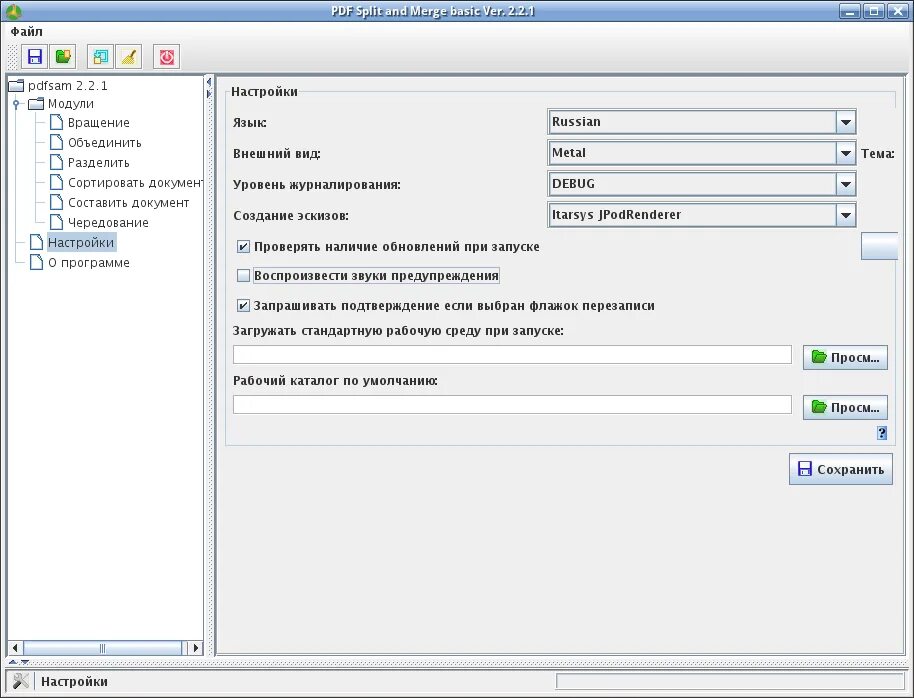The image size is (914, 698).
Task: Minimize the PDF Split and Merge window
Action: 850,10
